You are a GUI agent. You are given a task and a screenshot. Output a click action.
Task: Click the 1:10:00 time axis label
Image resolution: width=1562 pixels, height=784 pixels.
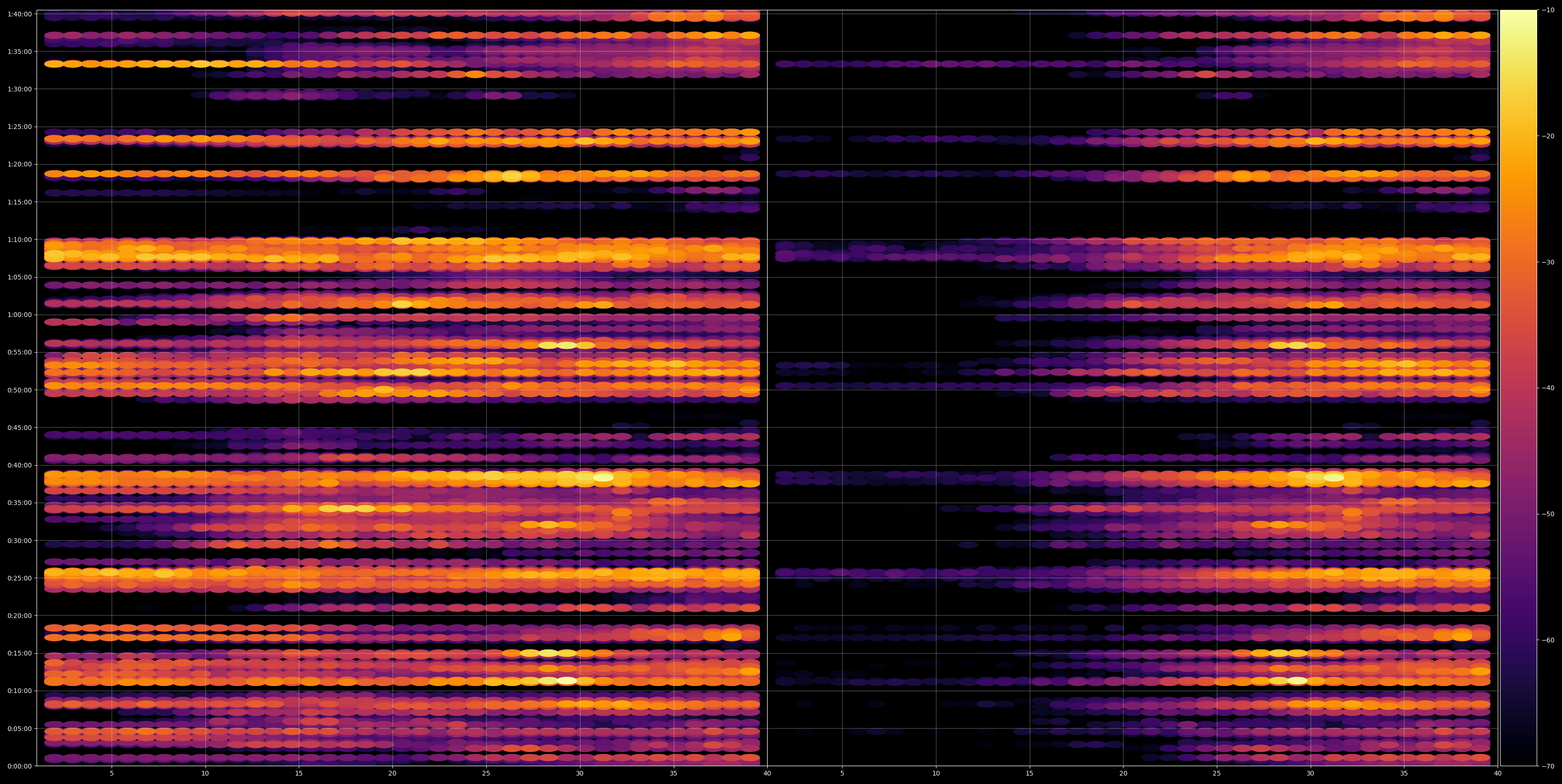[x=19, y=240]
